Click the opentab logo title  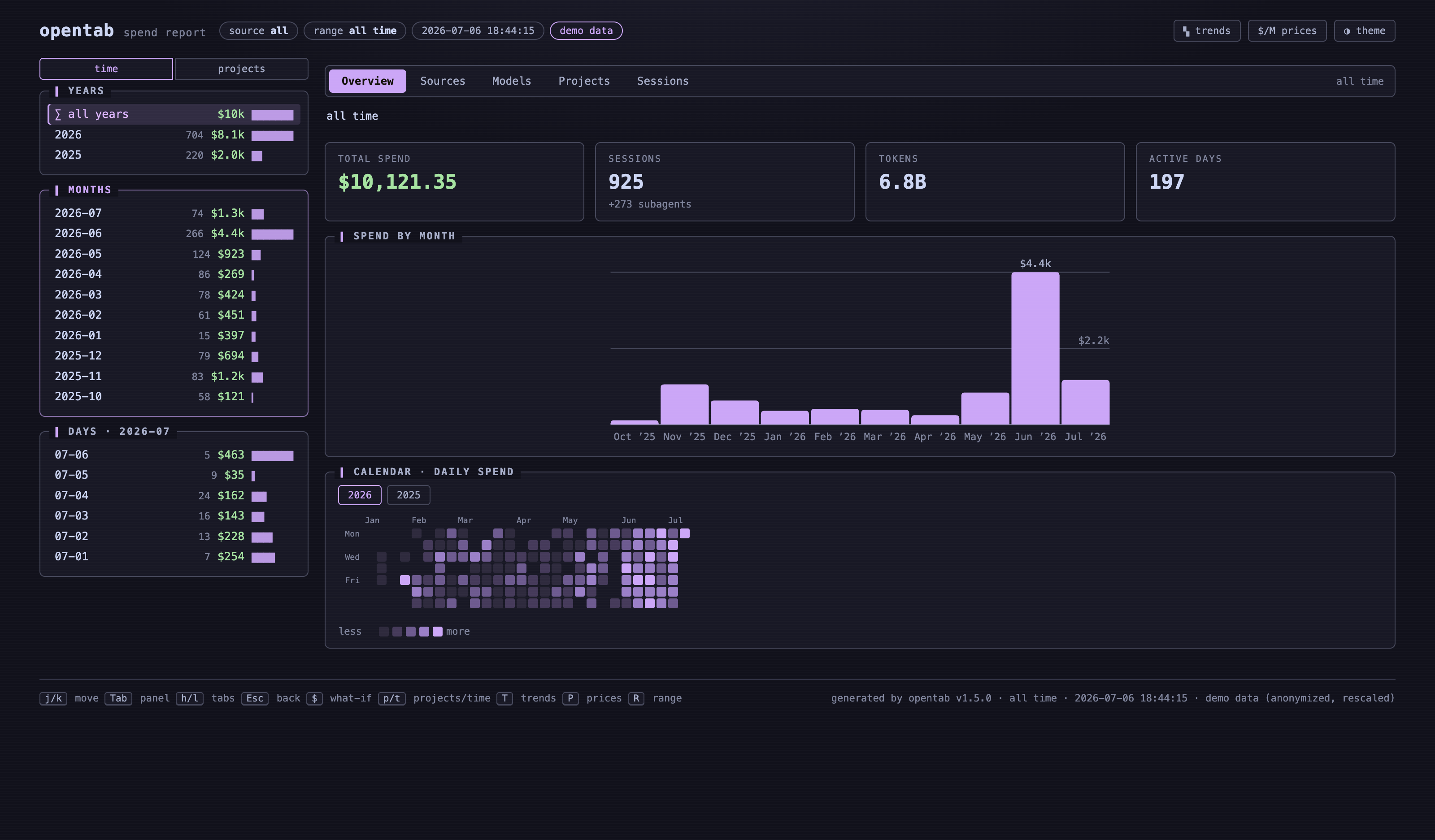[77, 31]
